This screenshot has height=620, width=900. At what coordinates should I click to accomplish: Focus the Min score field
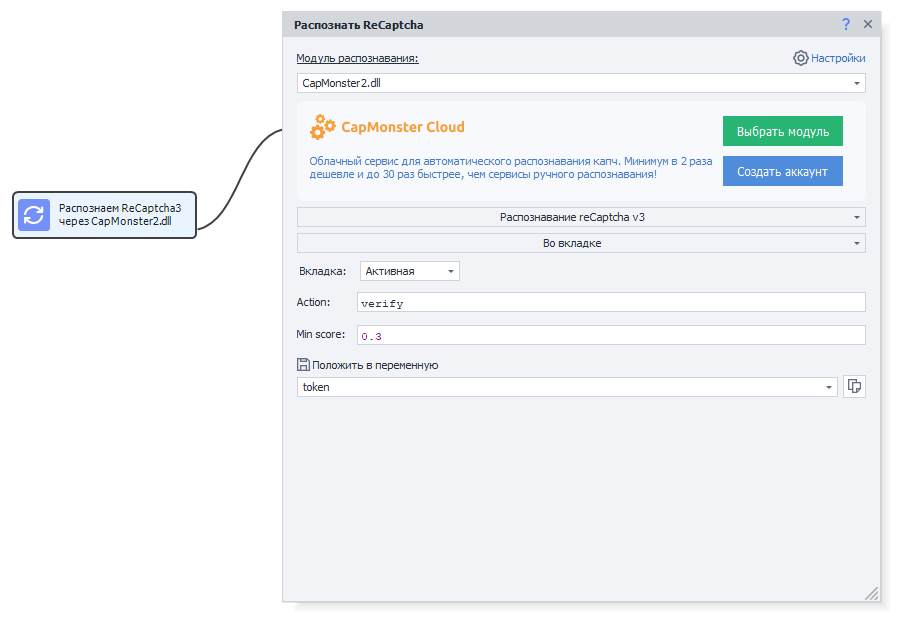(x=610, y=335)
